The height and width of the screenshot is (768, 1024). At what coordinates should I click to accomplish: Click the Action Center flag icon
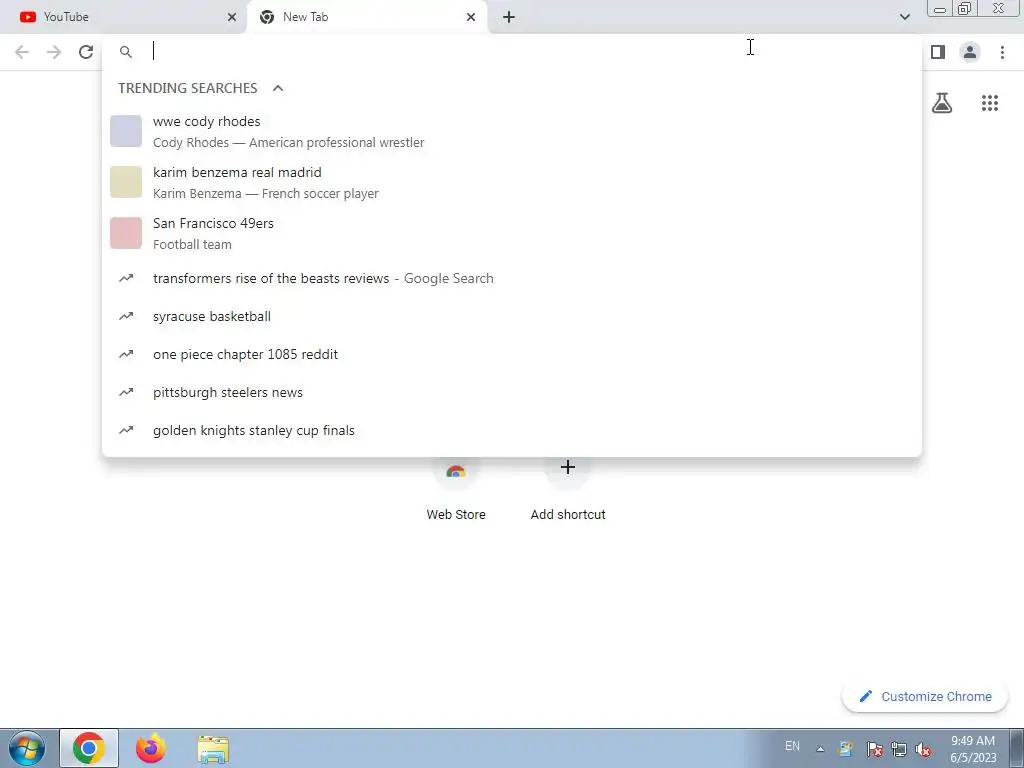[874, 749]
